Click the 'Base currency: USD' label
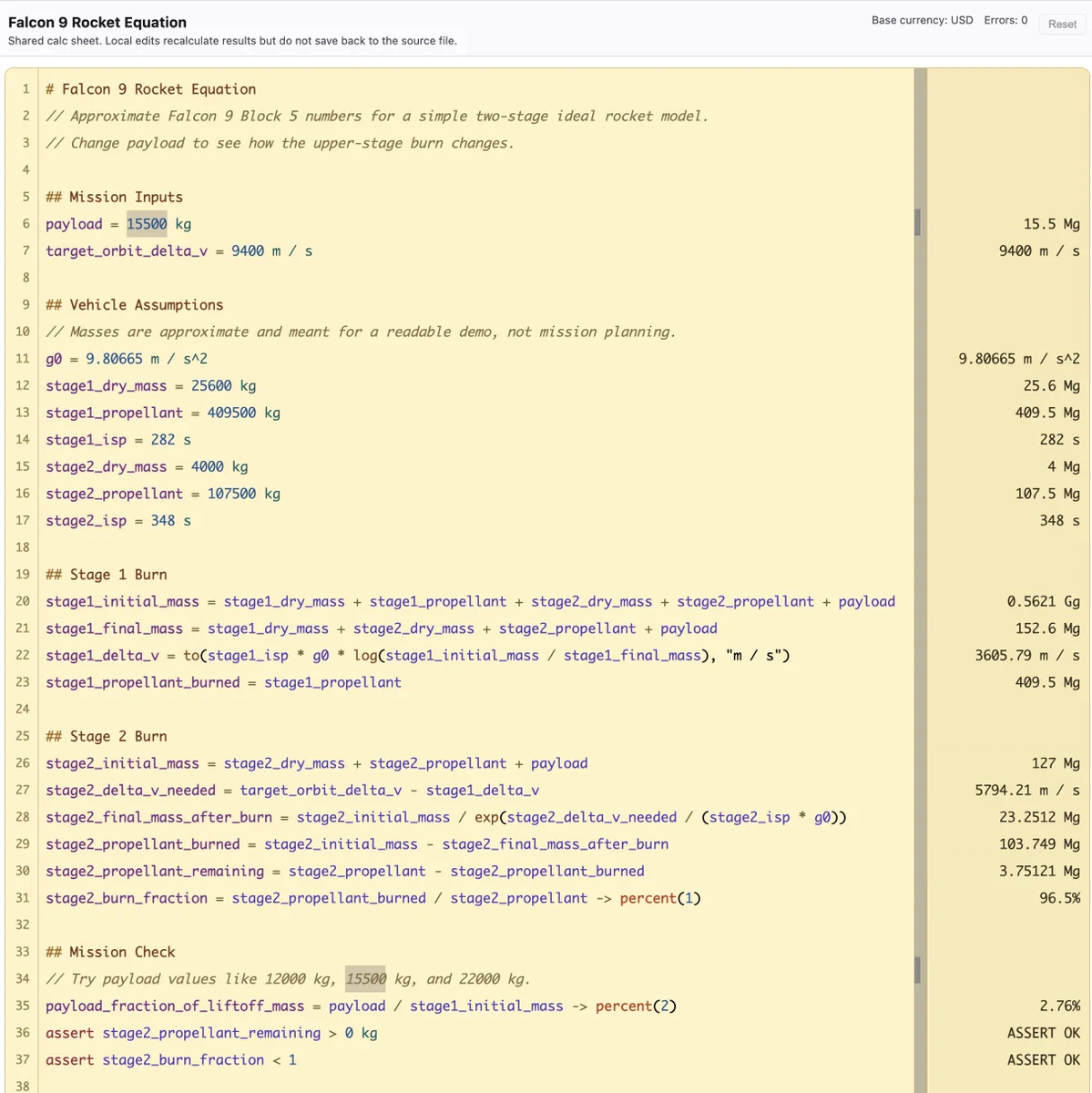The width and height of the screenshot is (1092, 1093). pyautogui.click(x=922, y=20)
